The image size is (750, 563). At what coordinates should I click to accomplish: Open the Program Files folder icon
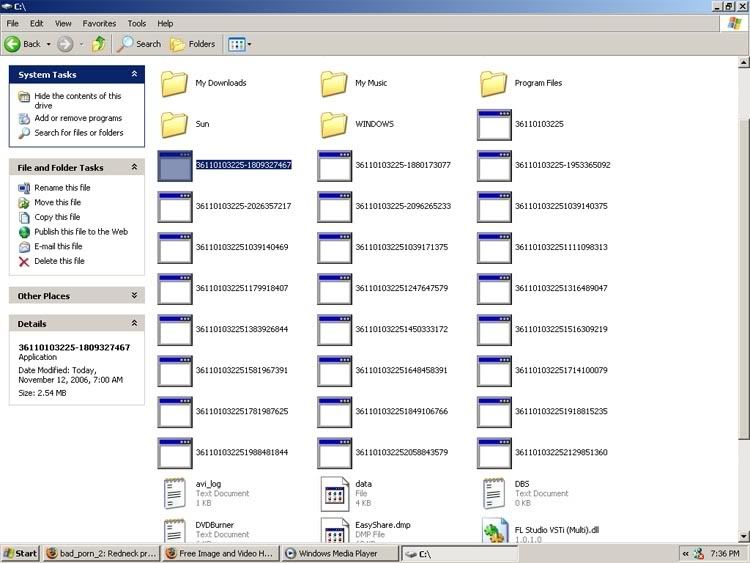(x=495, y=83)
